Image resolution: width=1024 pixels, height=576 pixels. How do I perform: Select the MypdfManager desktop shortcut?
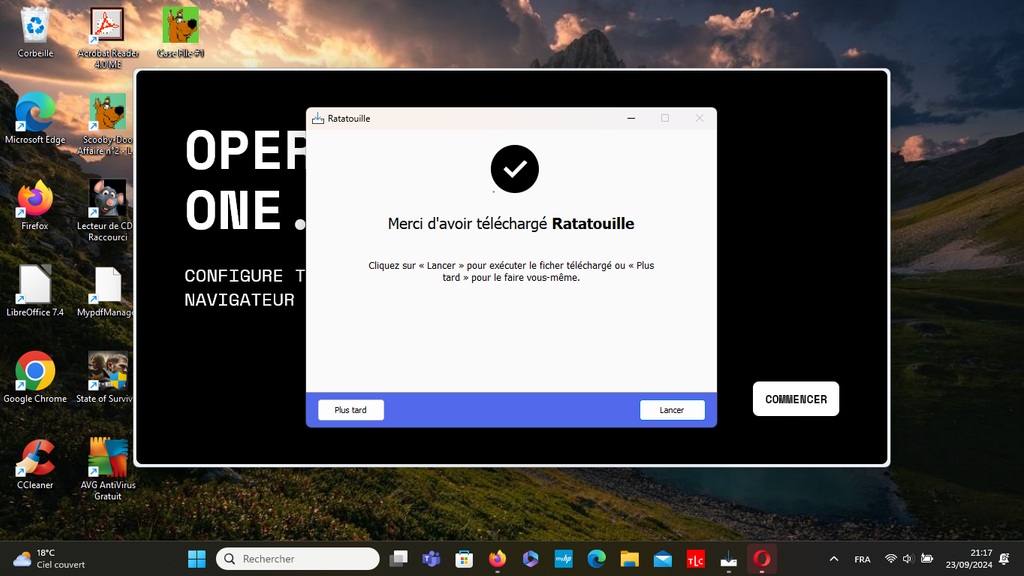pyautogui.click(x=106, y=291)
